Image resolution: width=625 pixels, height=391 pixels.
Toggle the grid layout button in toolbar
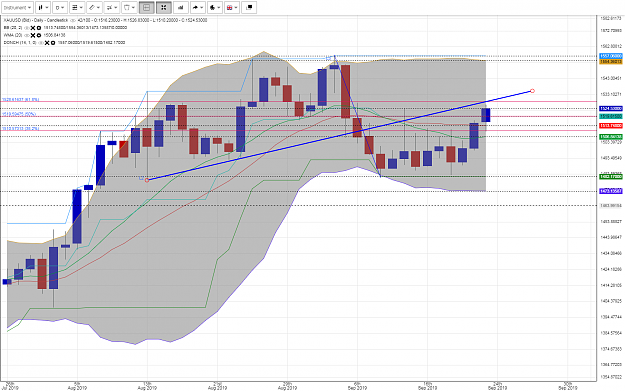(146, 8)
